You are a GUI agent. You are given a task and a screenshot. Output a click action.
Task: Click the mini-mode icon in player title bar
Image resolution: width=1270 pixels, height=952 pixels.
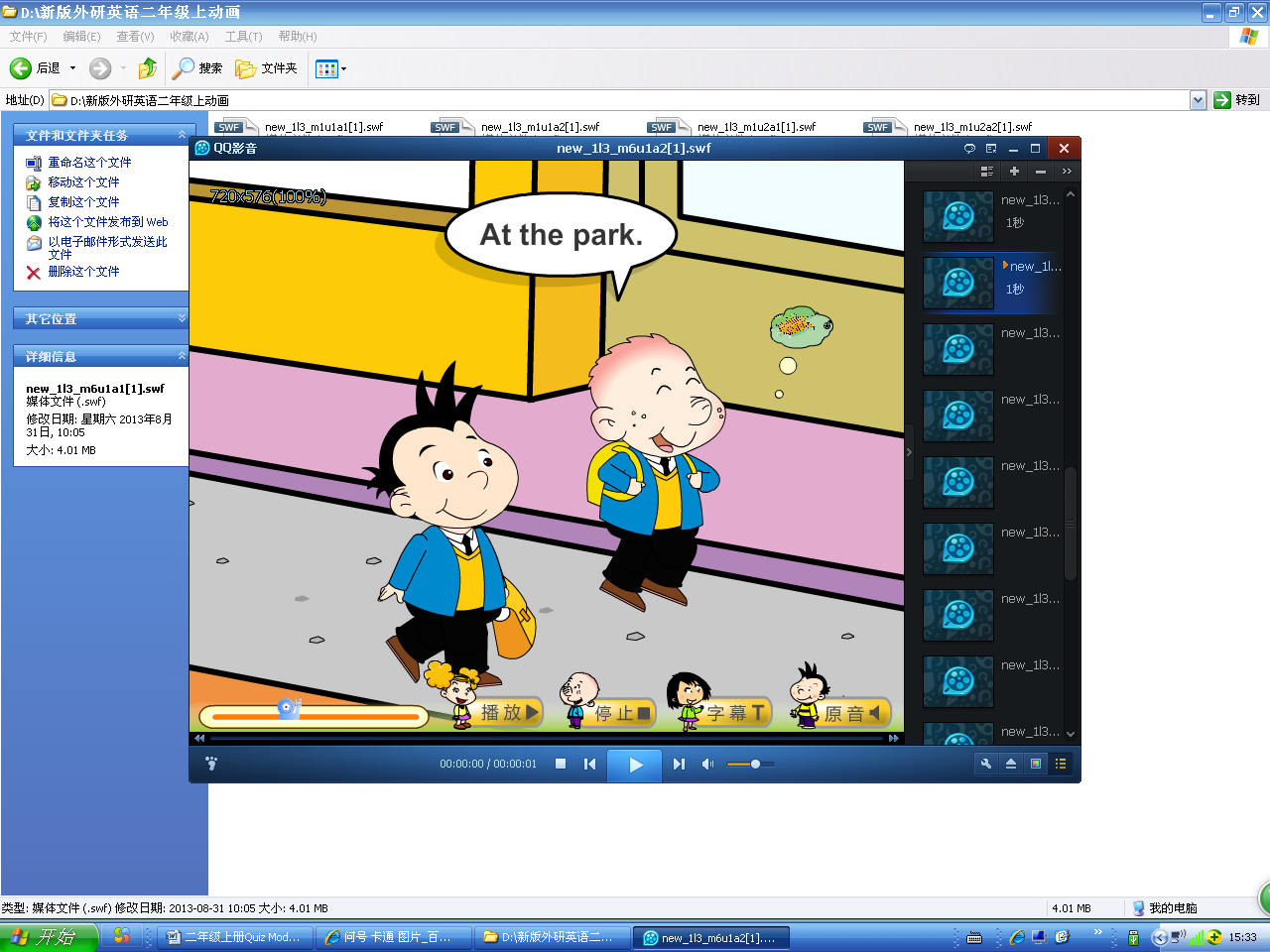[991, 149]
